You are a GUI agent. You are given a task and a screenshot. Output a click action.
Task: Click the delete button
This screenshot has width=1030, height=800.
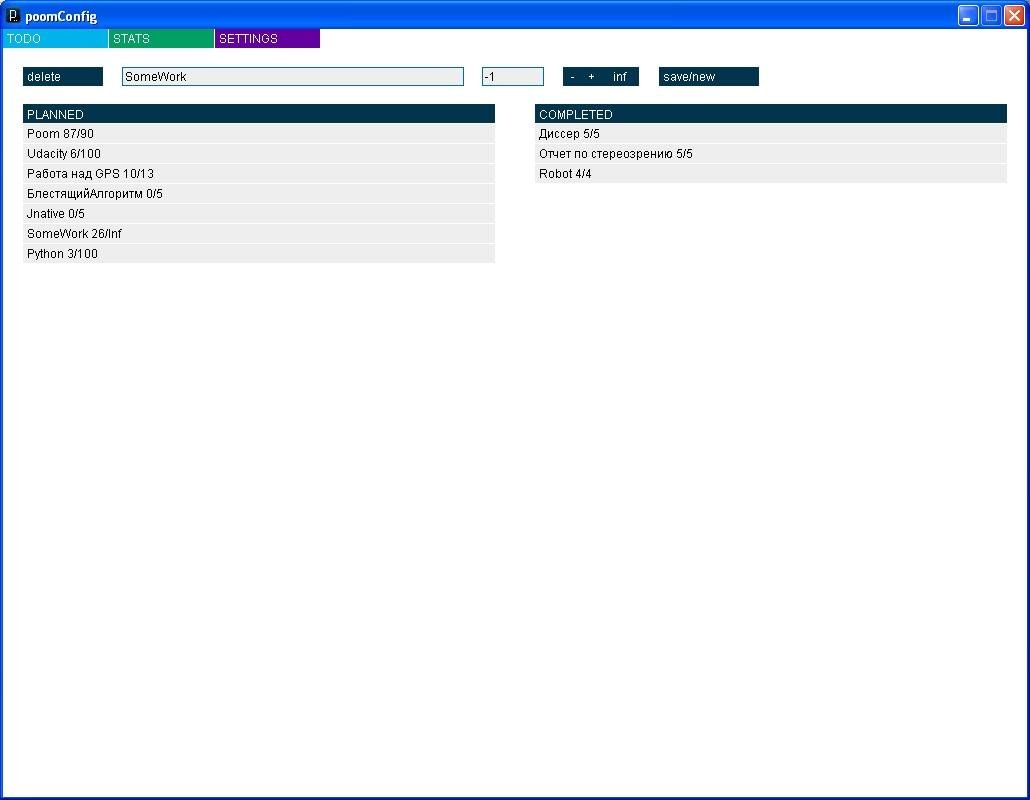[x=63, y=77]
